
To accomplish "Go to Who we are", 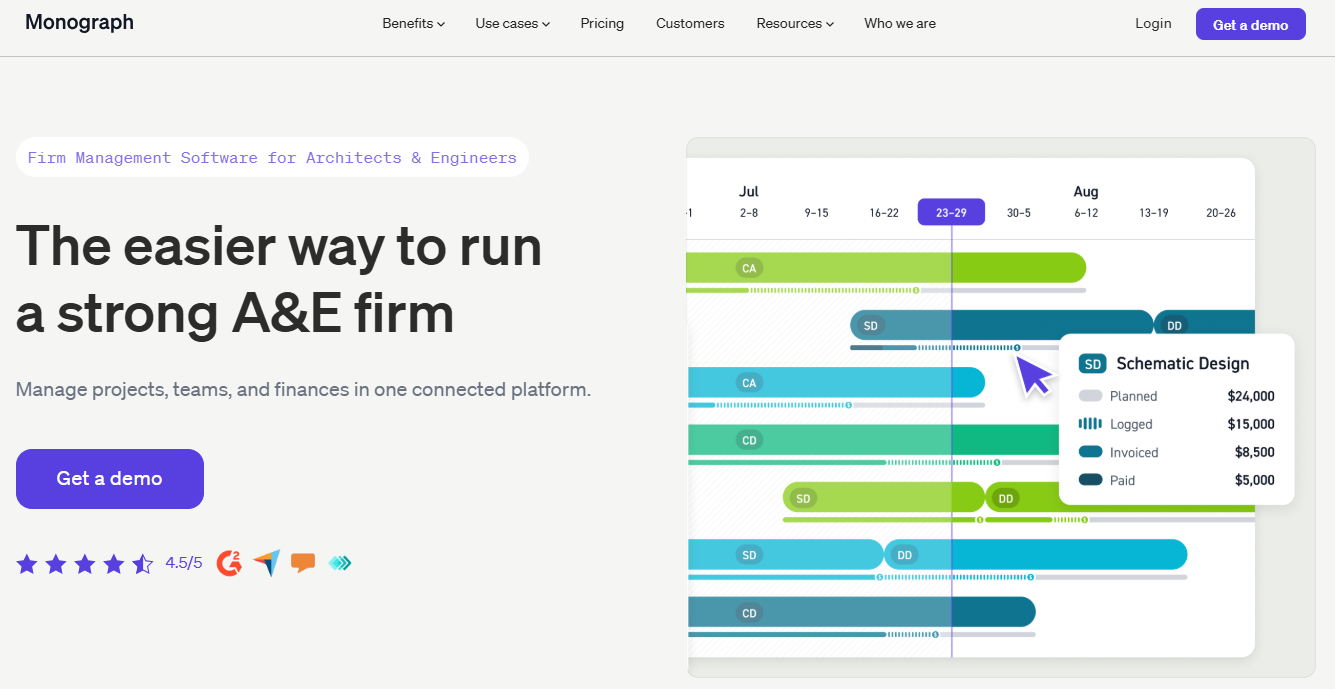I will pyautogui.click(x=900, y=23).
